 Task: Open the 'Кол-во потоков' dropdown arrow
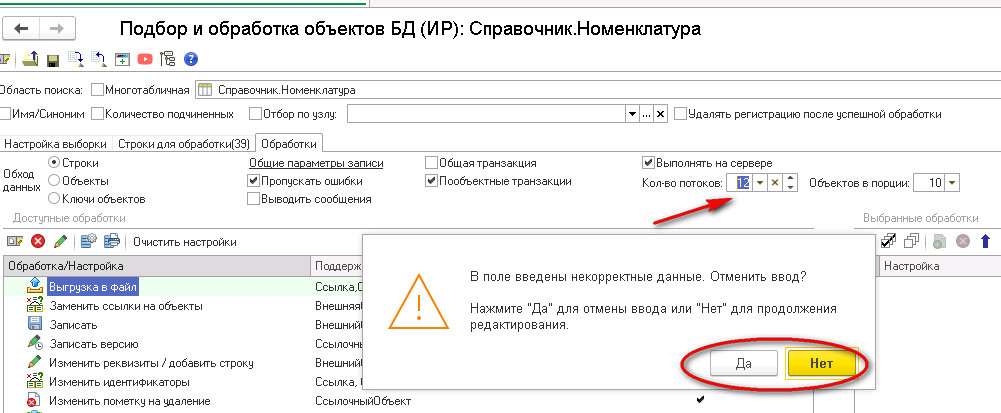760,183
